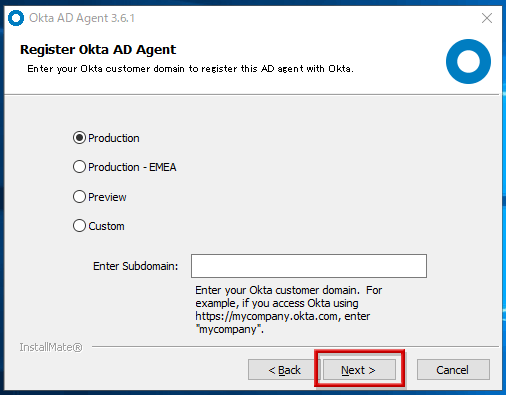Click the 'Register Okta AD Agent' heading
The width and height of the screenshot is (506, 395).
coord(98,50)
